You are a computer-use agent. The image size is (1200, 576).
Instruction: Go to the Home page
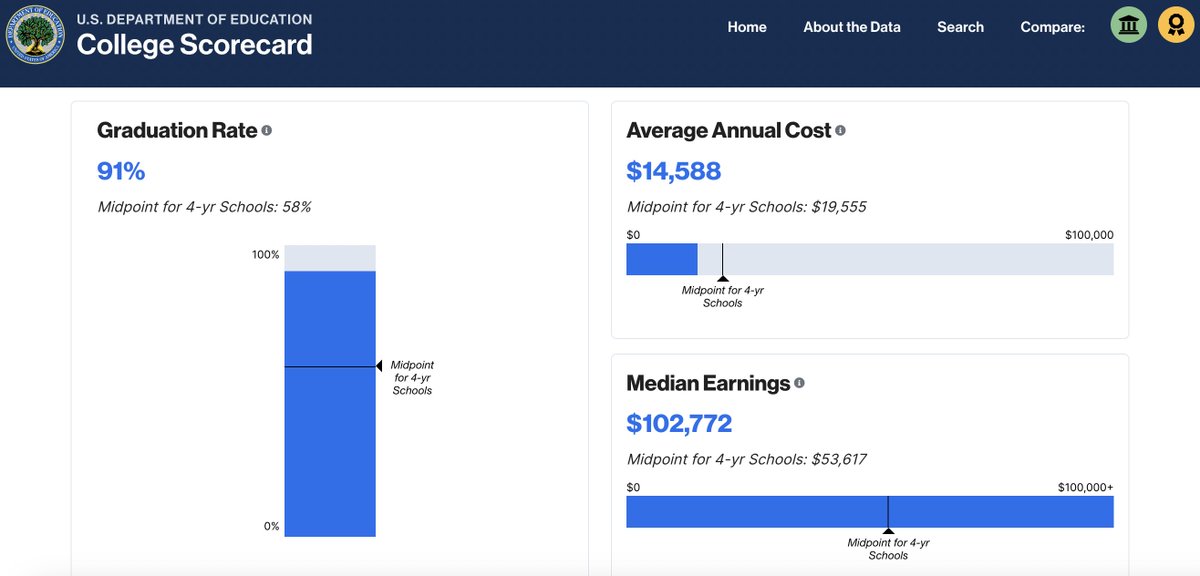point(747,27)
